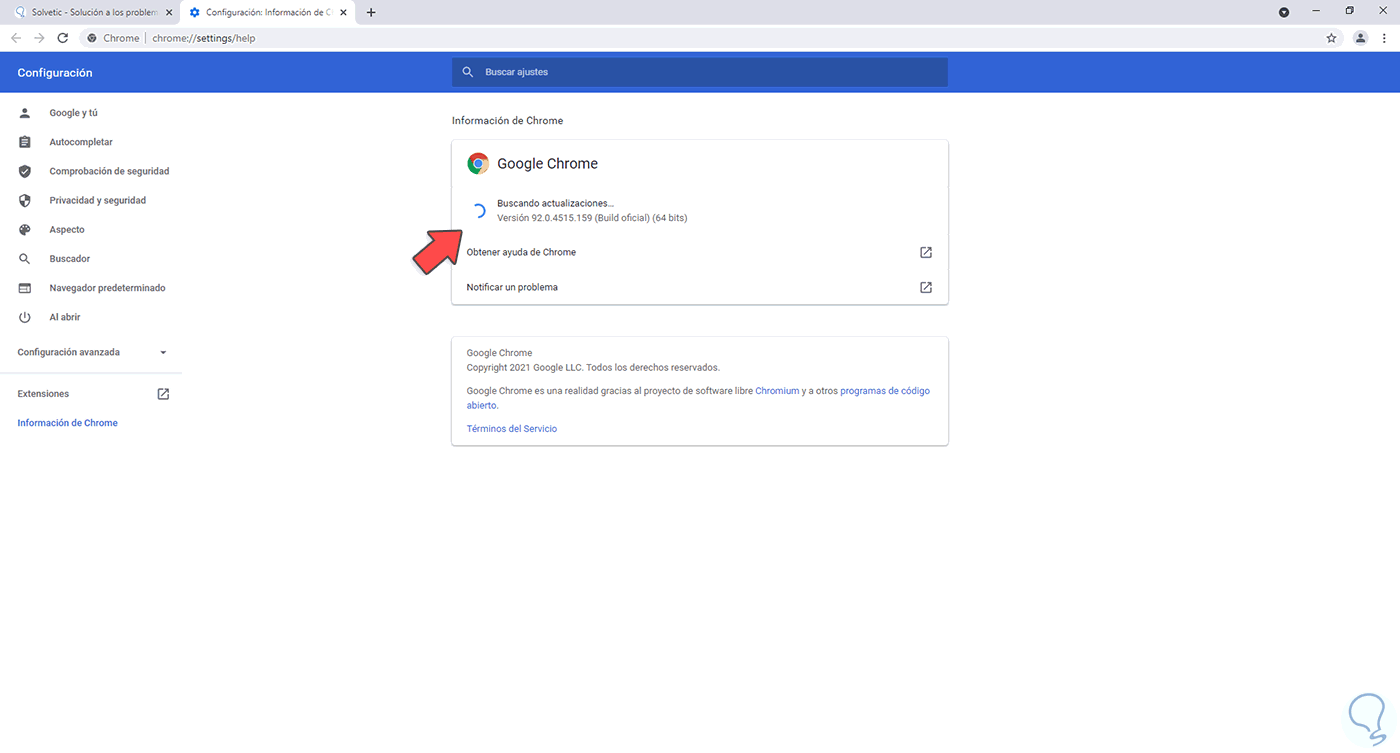Click the external-link icon for Obtener ayuda de Chrome
Screen dimensions: 1400x753
click(x=926, y=252)
